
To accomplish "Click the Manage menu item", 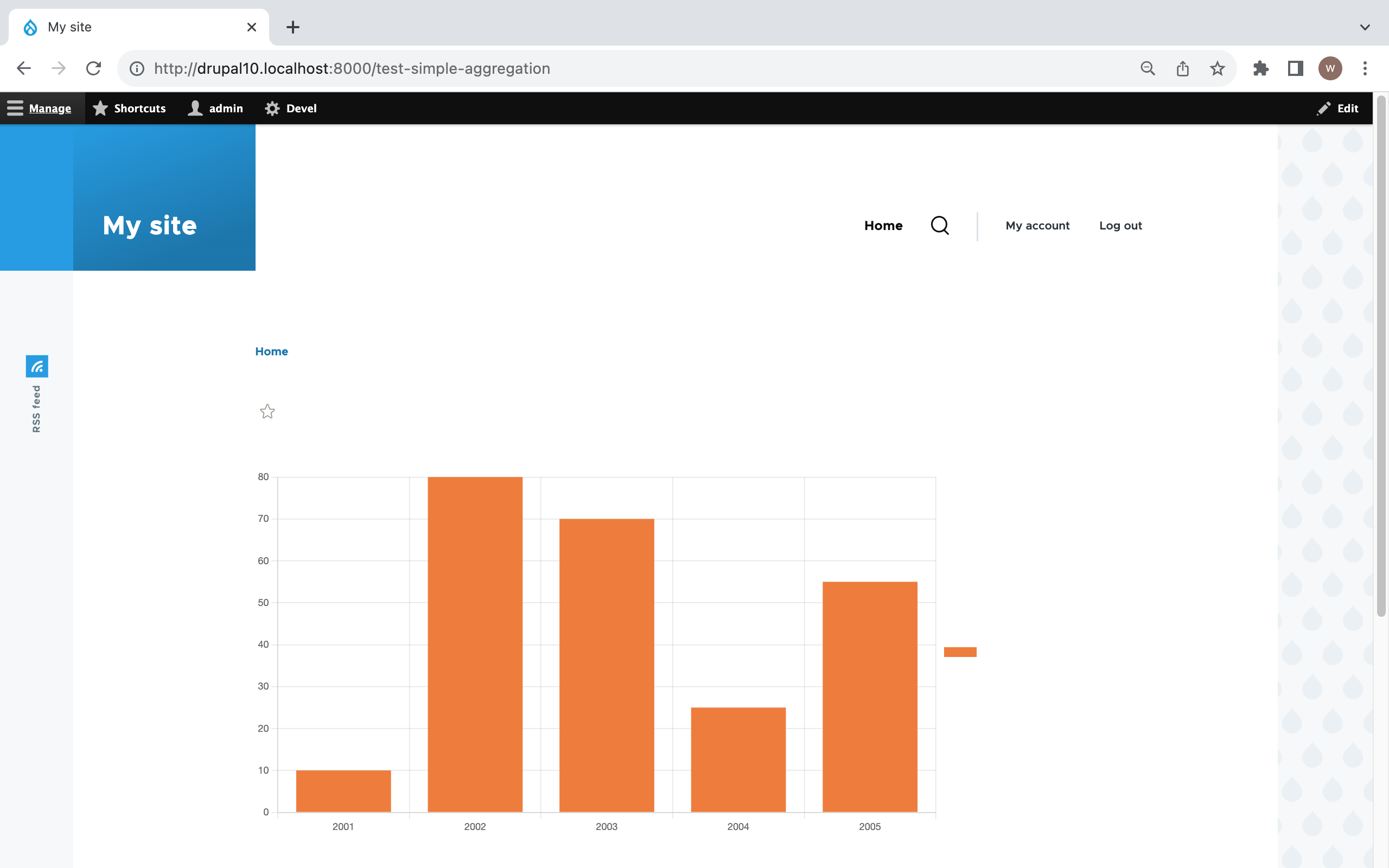I will coord(49,108).
